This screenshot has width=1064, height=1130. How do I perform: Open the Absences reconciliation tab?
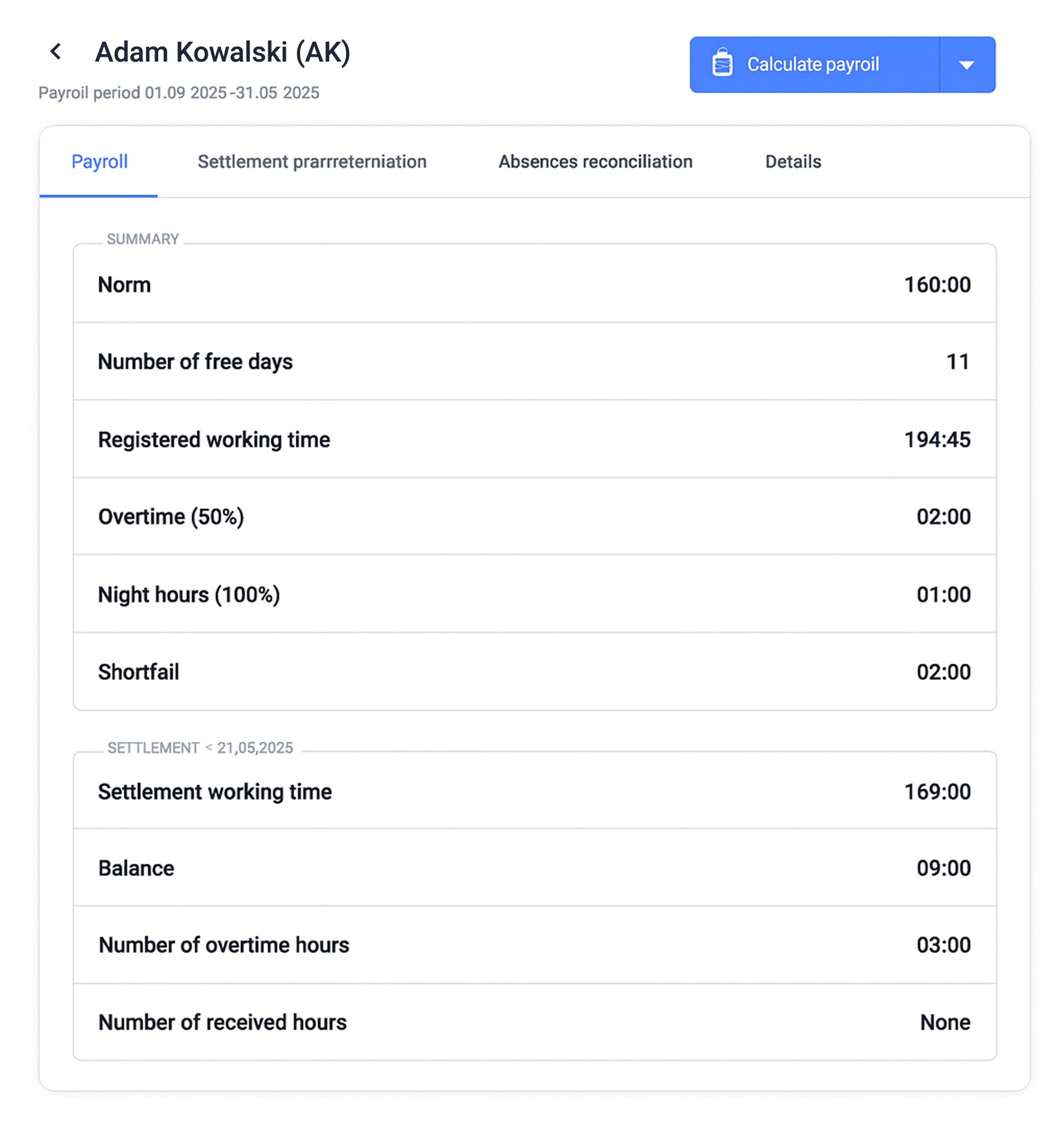(x=595, y=162)
